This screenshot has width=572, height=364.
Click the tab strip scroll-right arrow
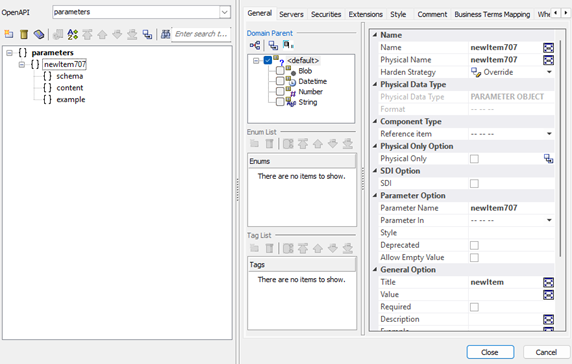[x=565, y=13]
